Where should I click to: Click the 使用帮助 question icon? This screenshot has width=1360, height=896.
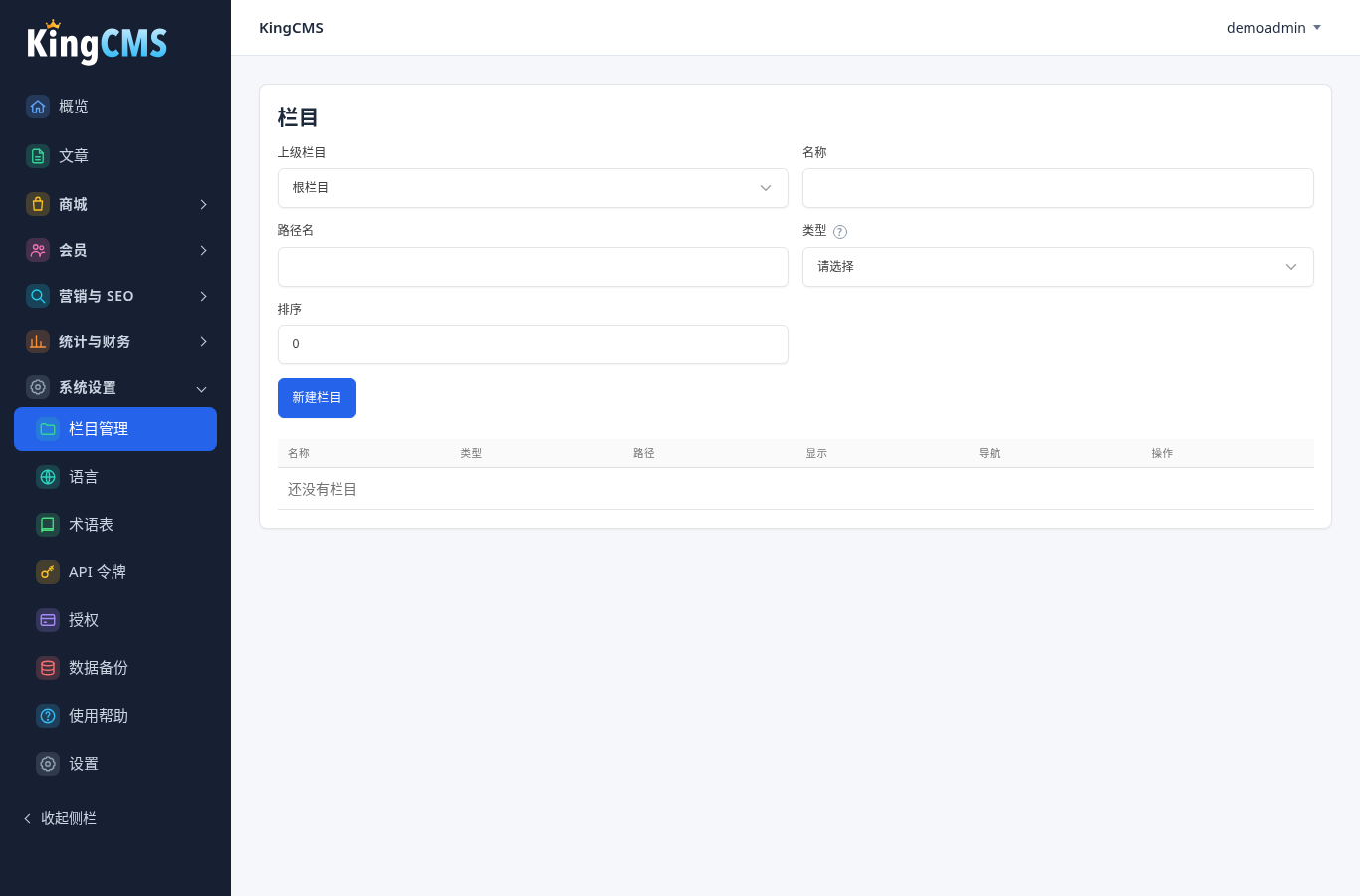pos(48,716)
